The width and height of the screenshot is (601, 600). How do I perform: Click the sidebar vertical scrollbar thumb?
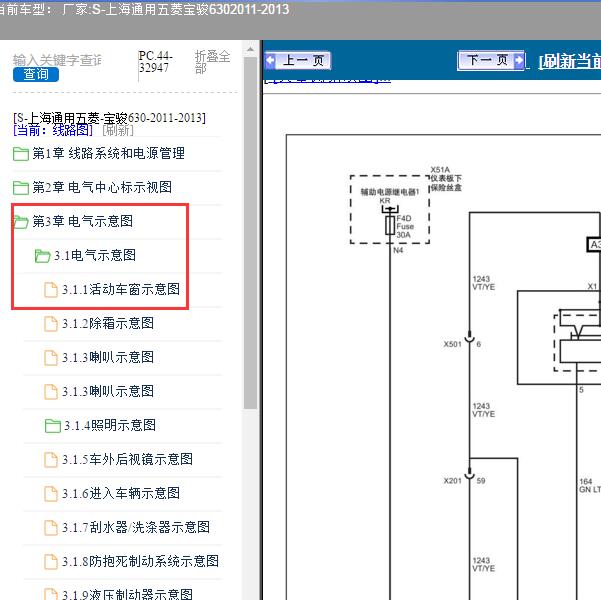(250, 233)
